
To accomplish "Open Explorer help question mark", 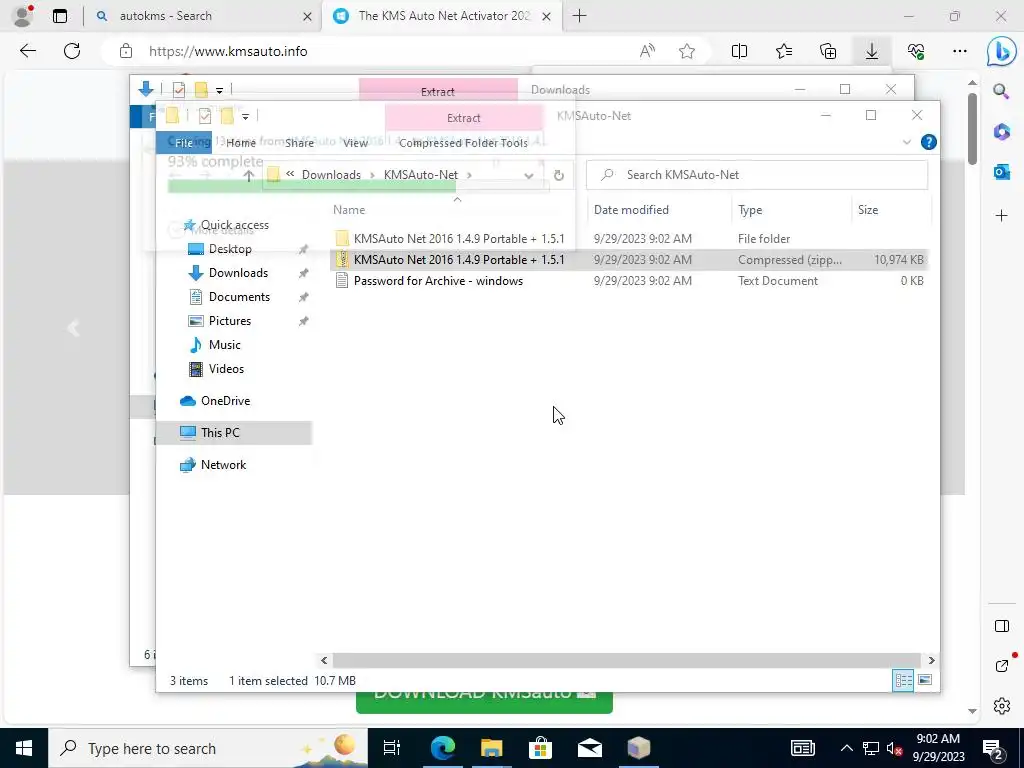I will [x=928, y=142].
